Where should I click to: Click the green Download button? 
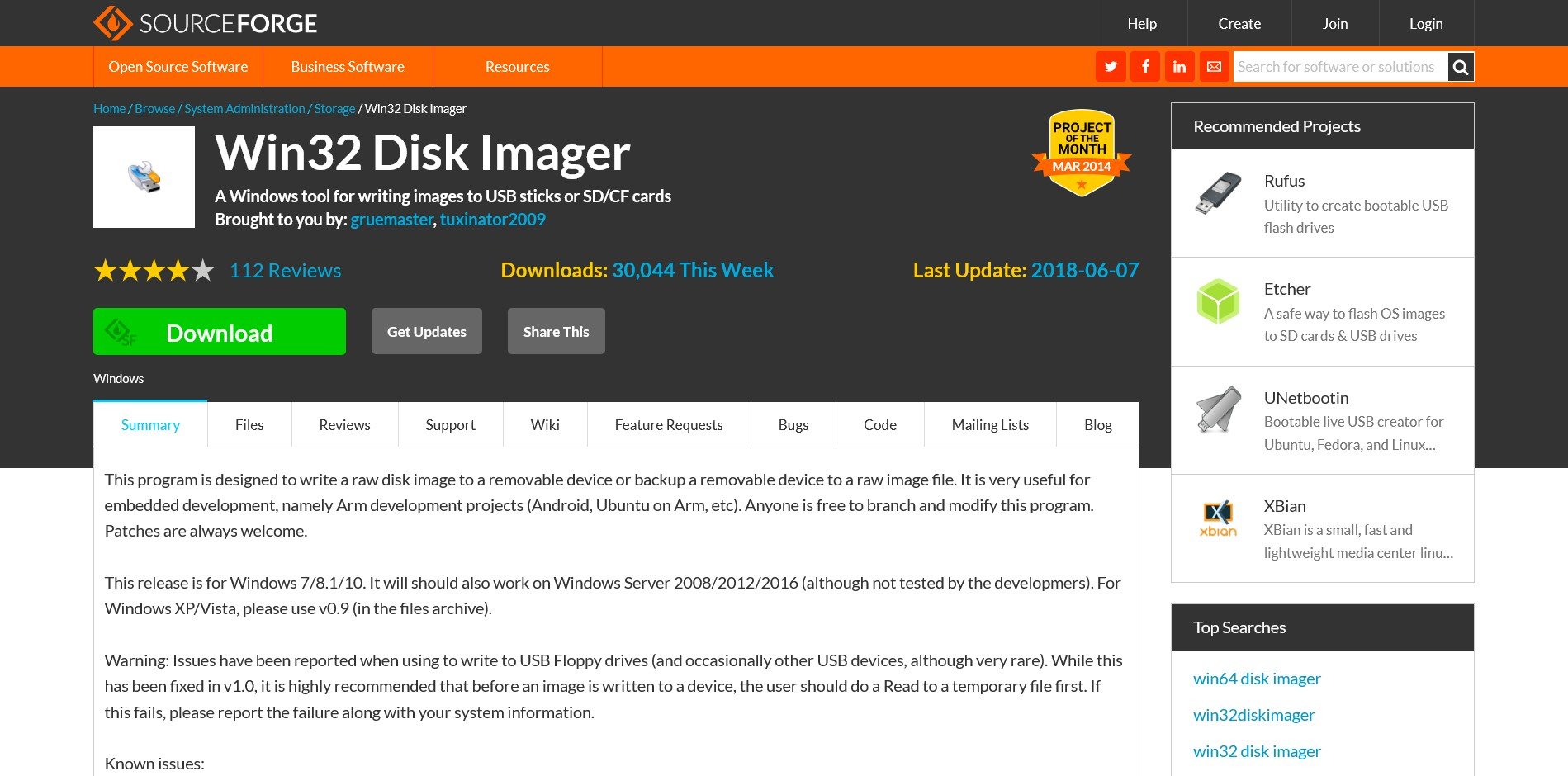tap(220, 332)
